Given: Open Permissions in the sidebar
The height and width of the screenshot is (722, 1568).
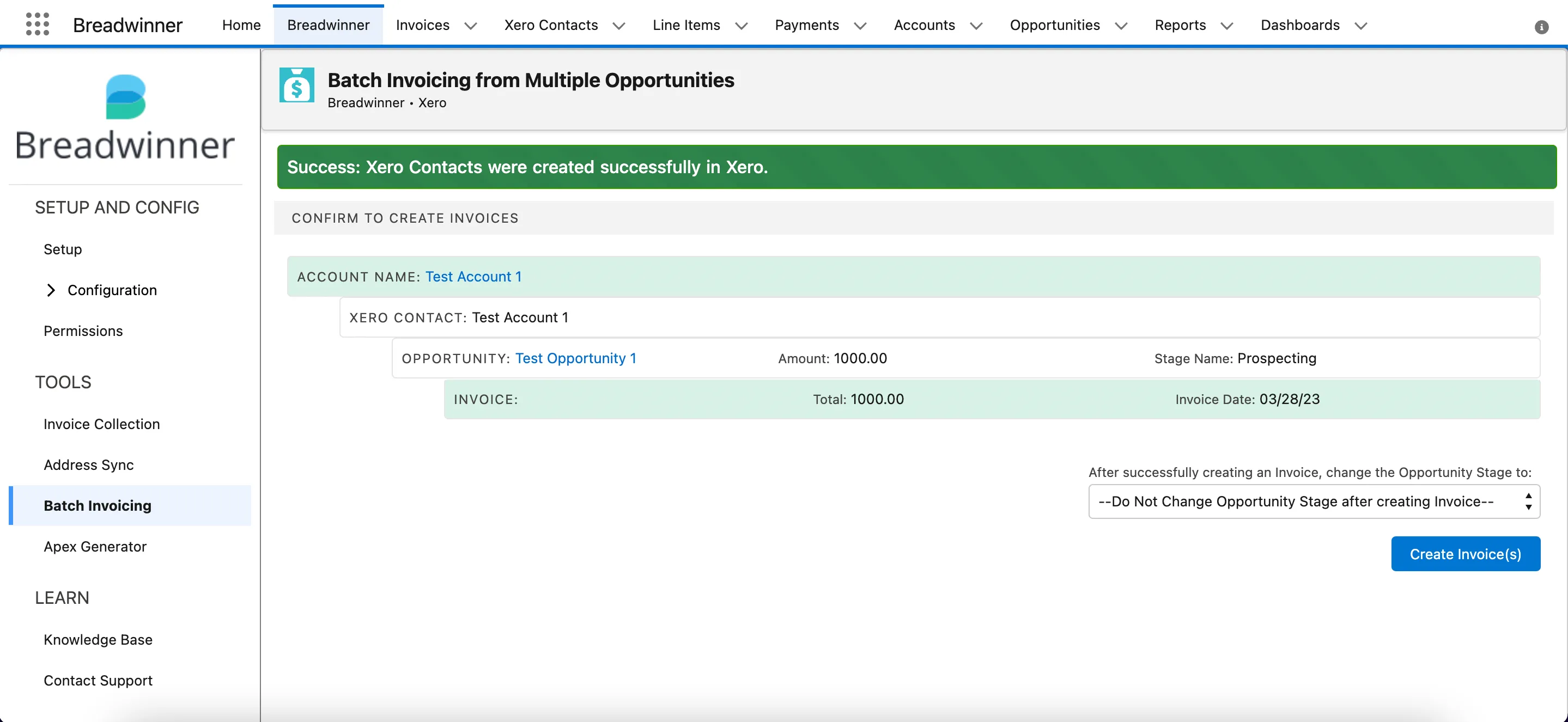Looking at the screenshot, I should (83, 331).
